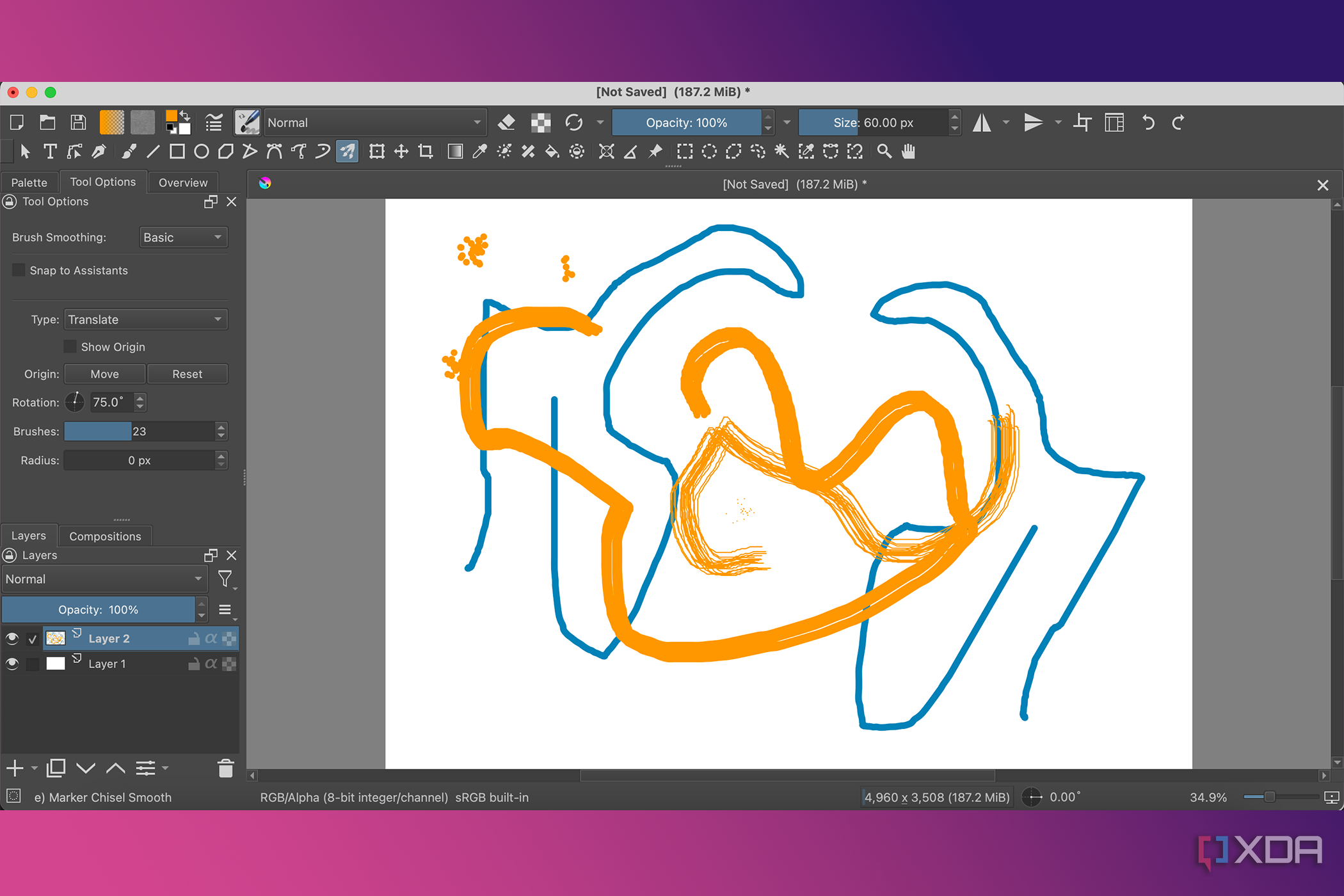The width and height of the screenshot is (1344, 896).
Task: Click the Save document icon
Action: [78, 122]
